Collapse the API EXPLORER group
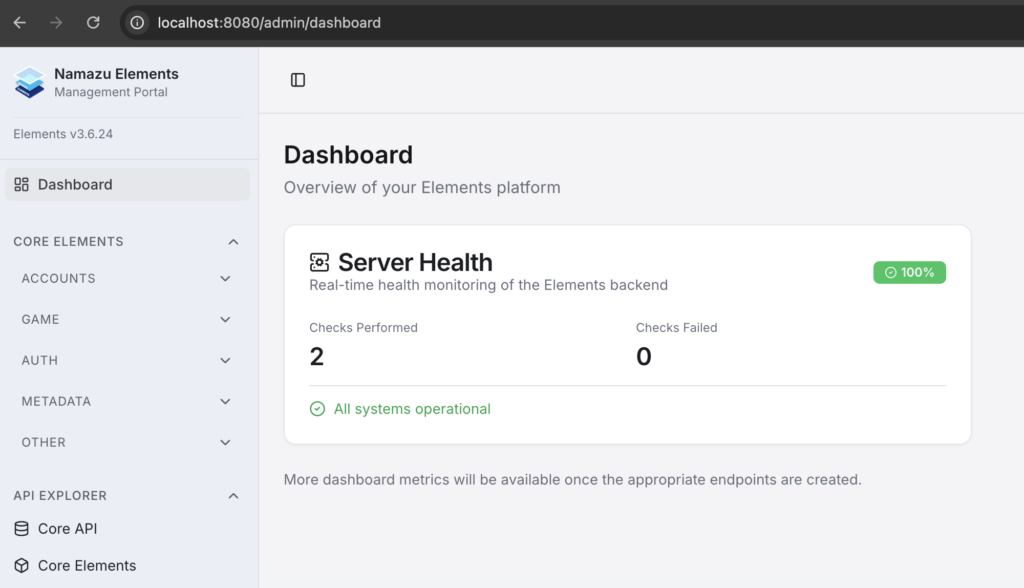 click(233, 496)
